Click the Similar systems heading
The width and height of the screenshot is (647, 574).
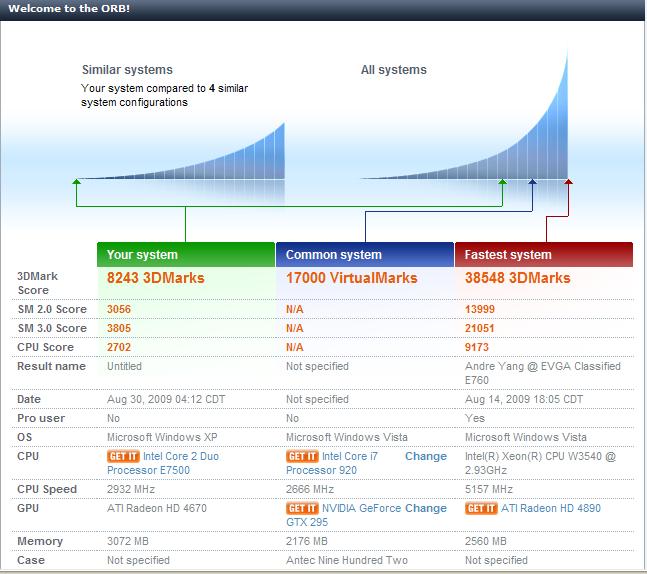point(127,69)
